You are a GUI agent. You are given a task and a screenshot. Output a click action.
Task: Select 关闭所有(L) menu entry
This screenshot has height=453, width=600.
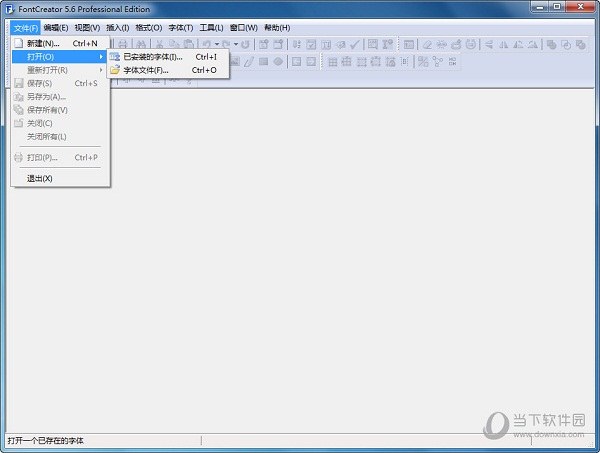60,137
